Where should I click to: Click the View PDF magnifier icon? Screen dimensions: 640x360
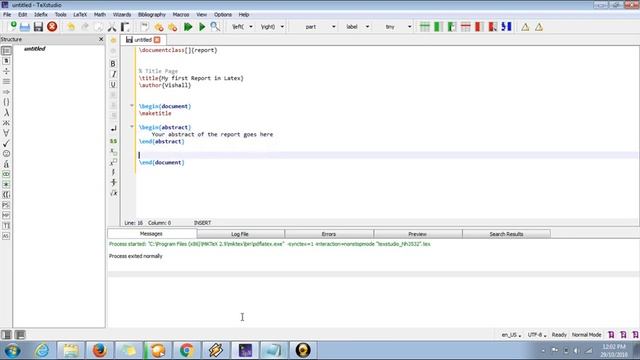coord(215,27)
